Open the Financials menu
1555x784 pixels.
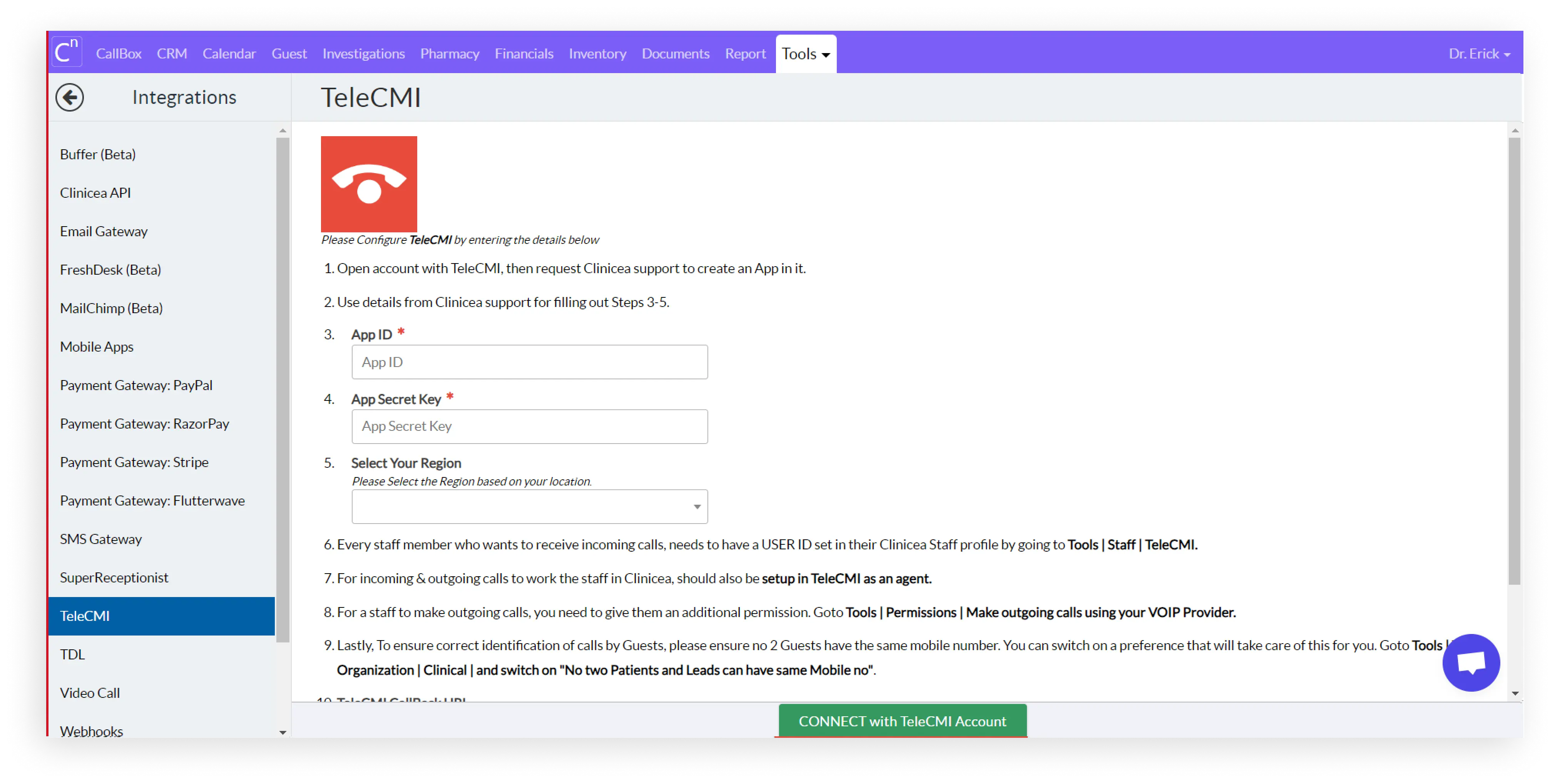click(x=524, y=54)
